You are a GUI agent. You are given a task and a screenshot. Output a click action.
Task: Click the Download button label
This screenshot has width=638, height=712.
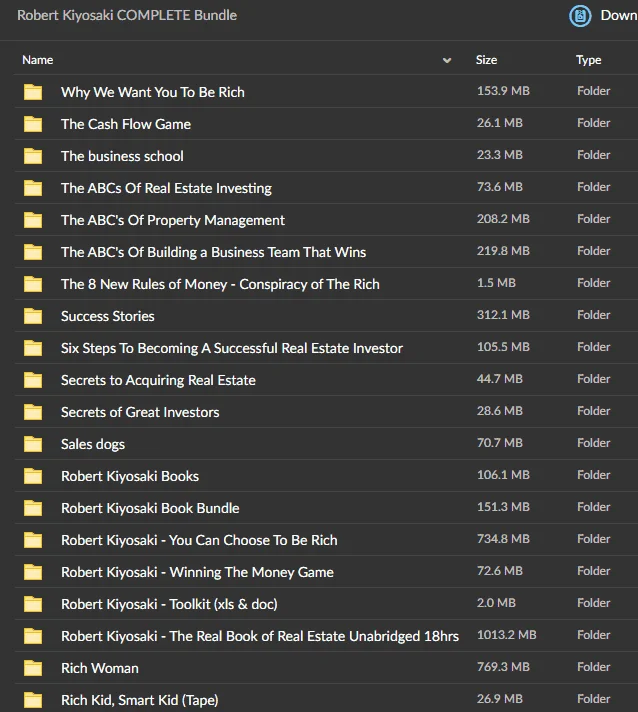click(619, 15)
